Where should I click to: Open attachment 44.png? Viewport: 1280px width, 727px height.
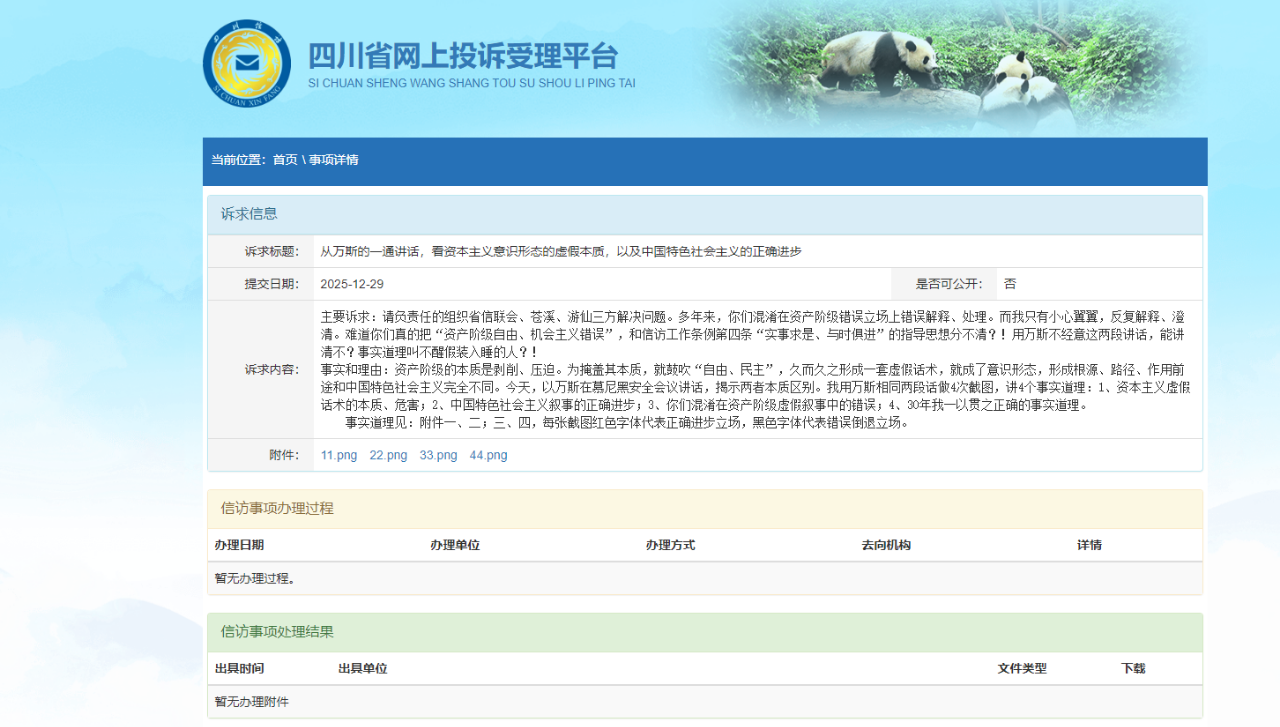[x=488, y=455]
